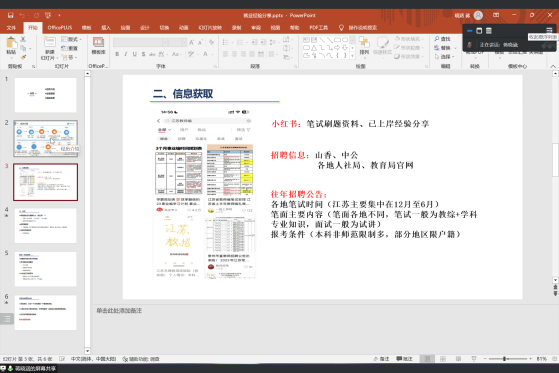Click the Find button in editing group
Screen dimensions: 559x373
(442, 39)
